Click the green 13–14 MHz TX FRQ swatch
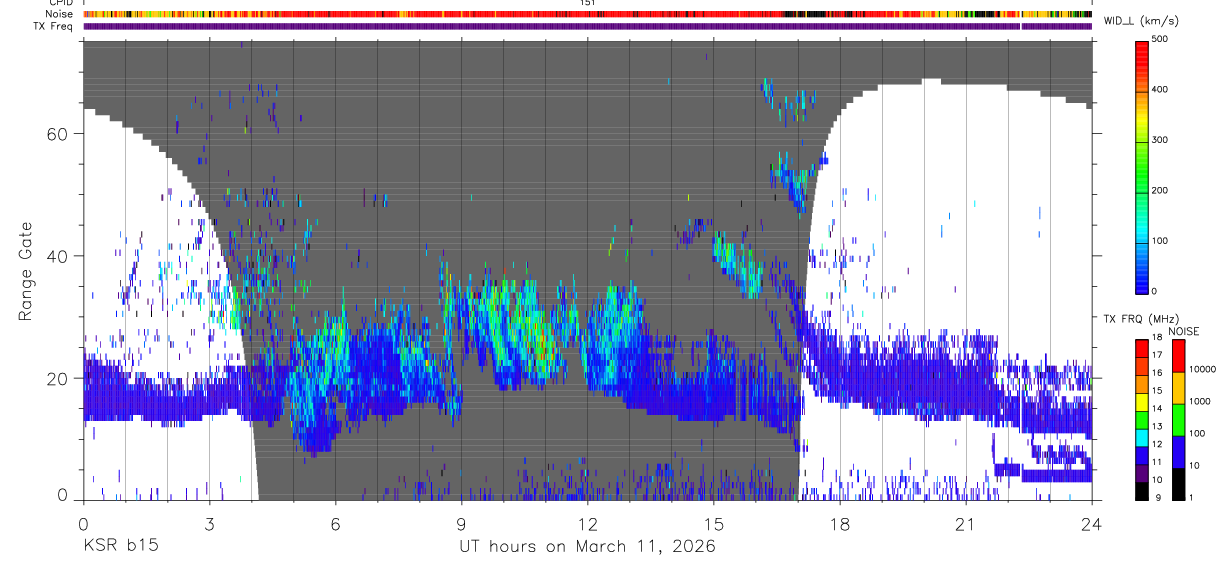This screenshot has width=1228, height=567. (x=1142, y=420)
